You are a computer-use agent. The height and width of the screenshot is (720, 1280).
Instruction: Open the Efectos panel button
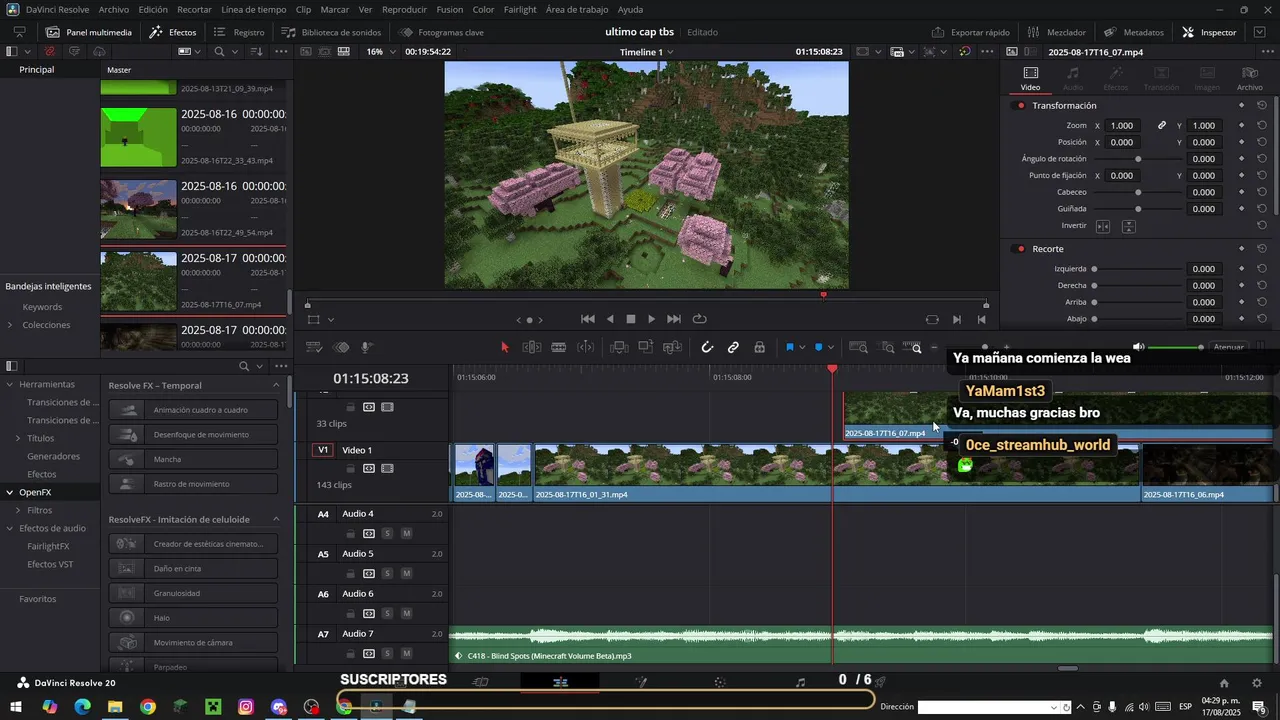(173, 32)
